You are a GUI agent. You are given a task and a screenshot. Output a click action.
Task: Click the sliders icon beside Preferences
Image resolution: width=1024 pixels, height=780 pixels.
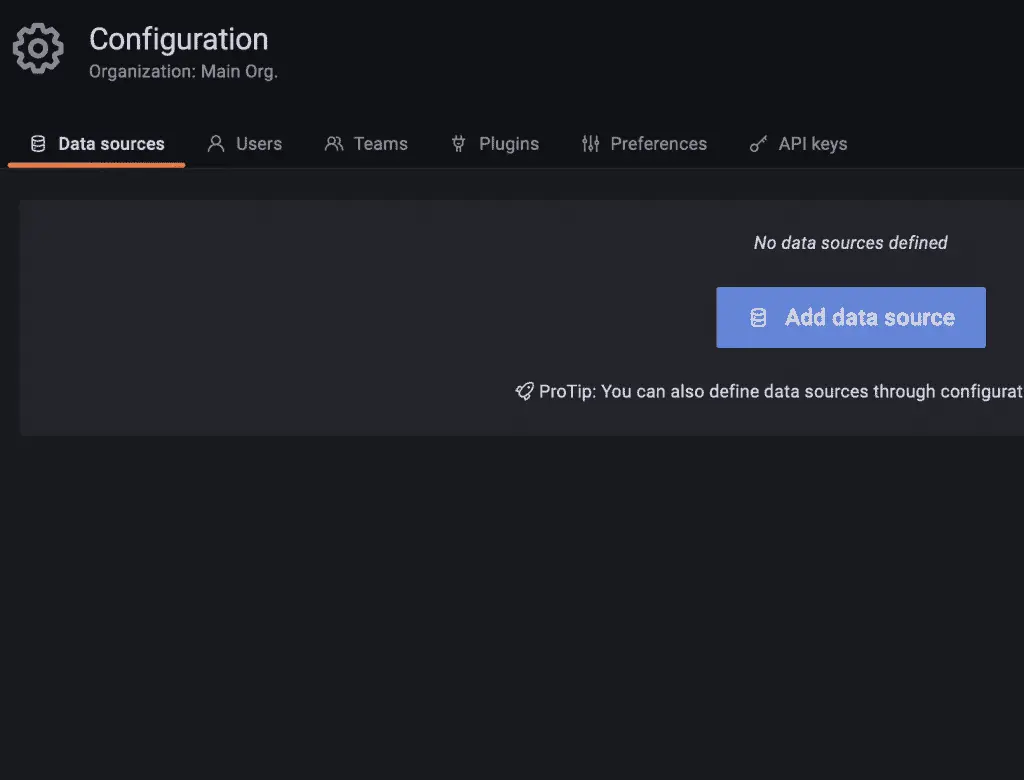click(590, 144)
